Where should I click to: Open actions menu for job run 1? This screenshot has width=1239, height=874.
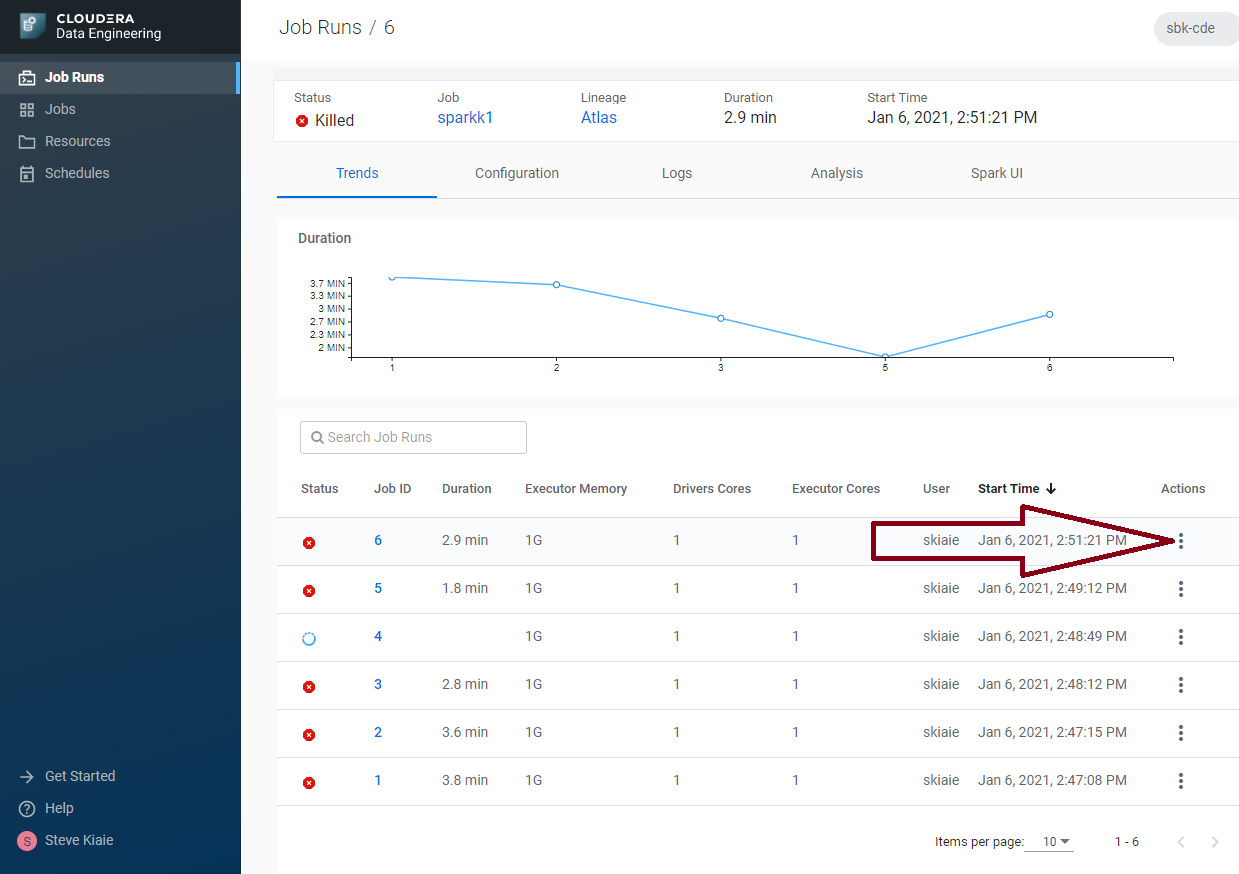[x=1181, y=781]
